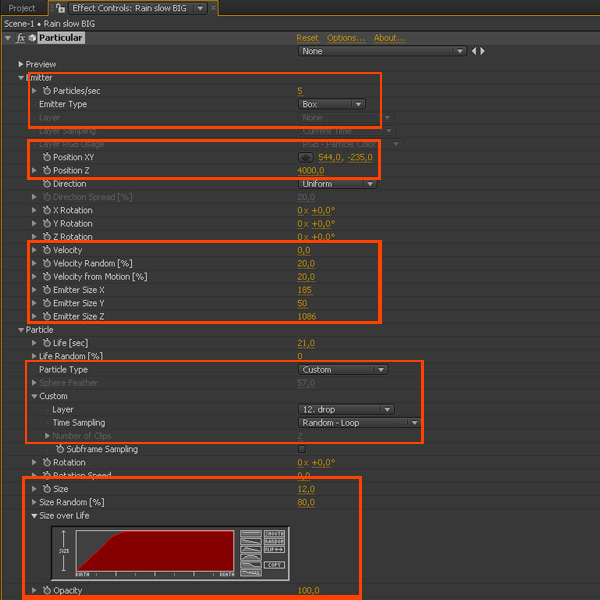The image size is (600, 600).
Task: Open the Particle Type Custom dropdown
Action: [343, 370]
